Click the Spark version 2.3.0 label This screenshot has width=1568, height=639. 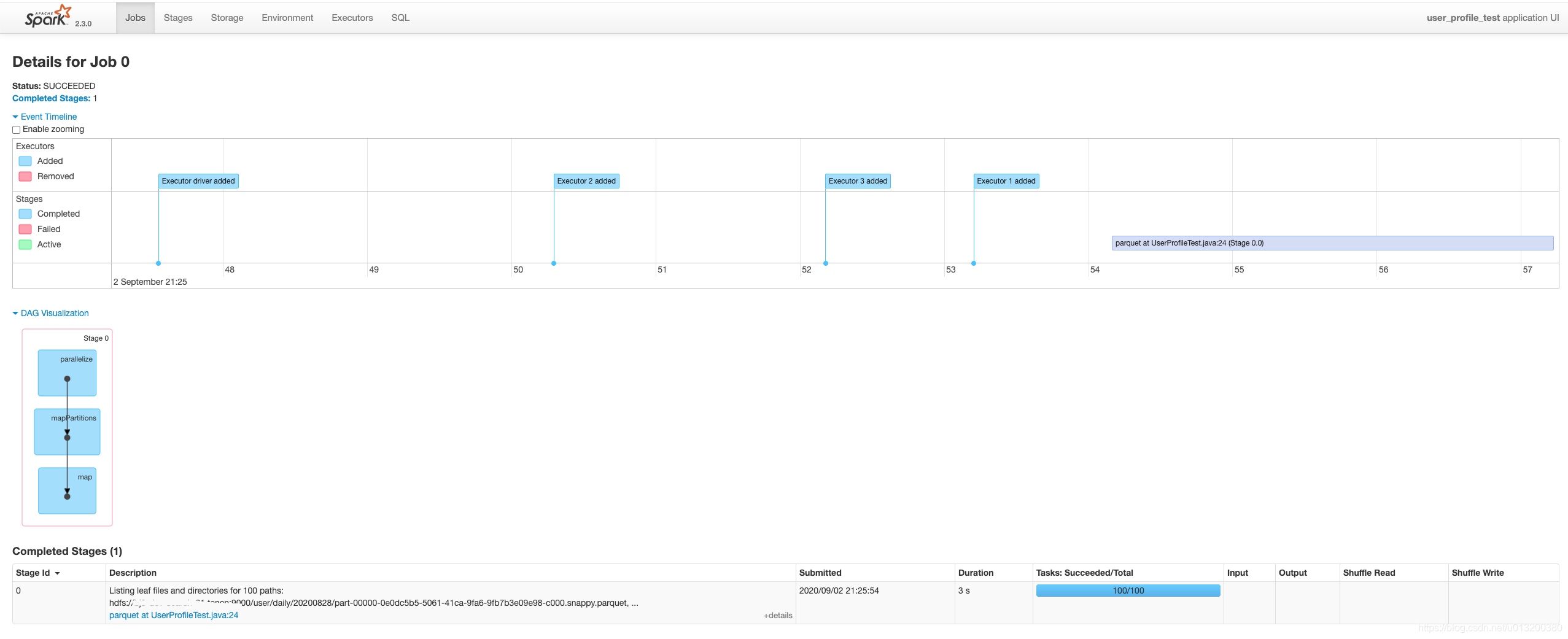point(83,24)
